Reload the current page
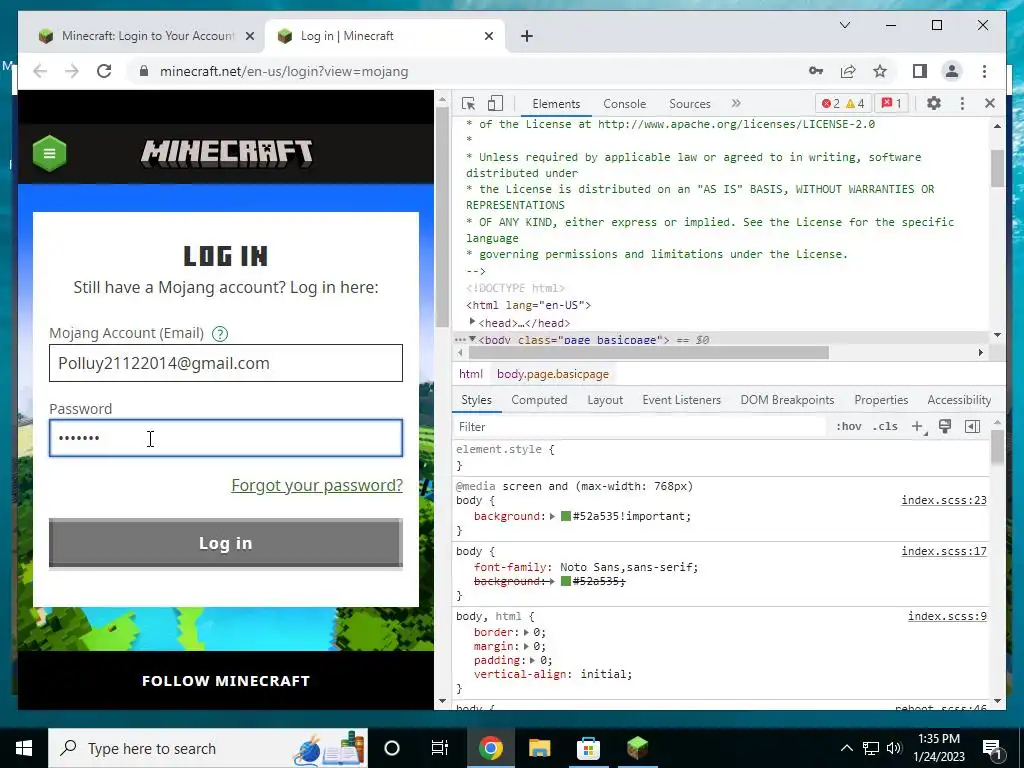The height and width of the screenshot is (768, 1024). click(104, 71)
